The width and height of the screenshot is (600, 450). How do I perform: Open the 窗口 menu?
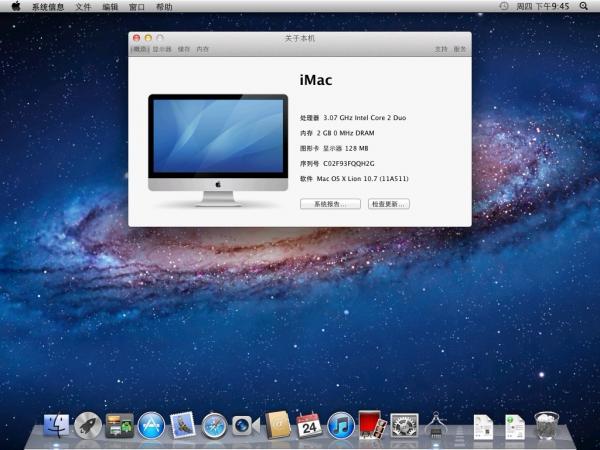click(x=137, y=7)
